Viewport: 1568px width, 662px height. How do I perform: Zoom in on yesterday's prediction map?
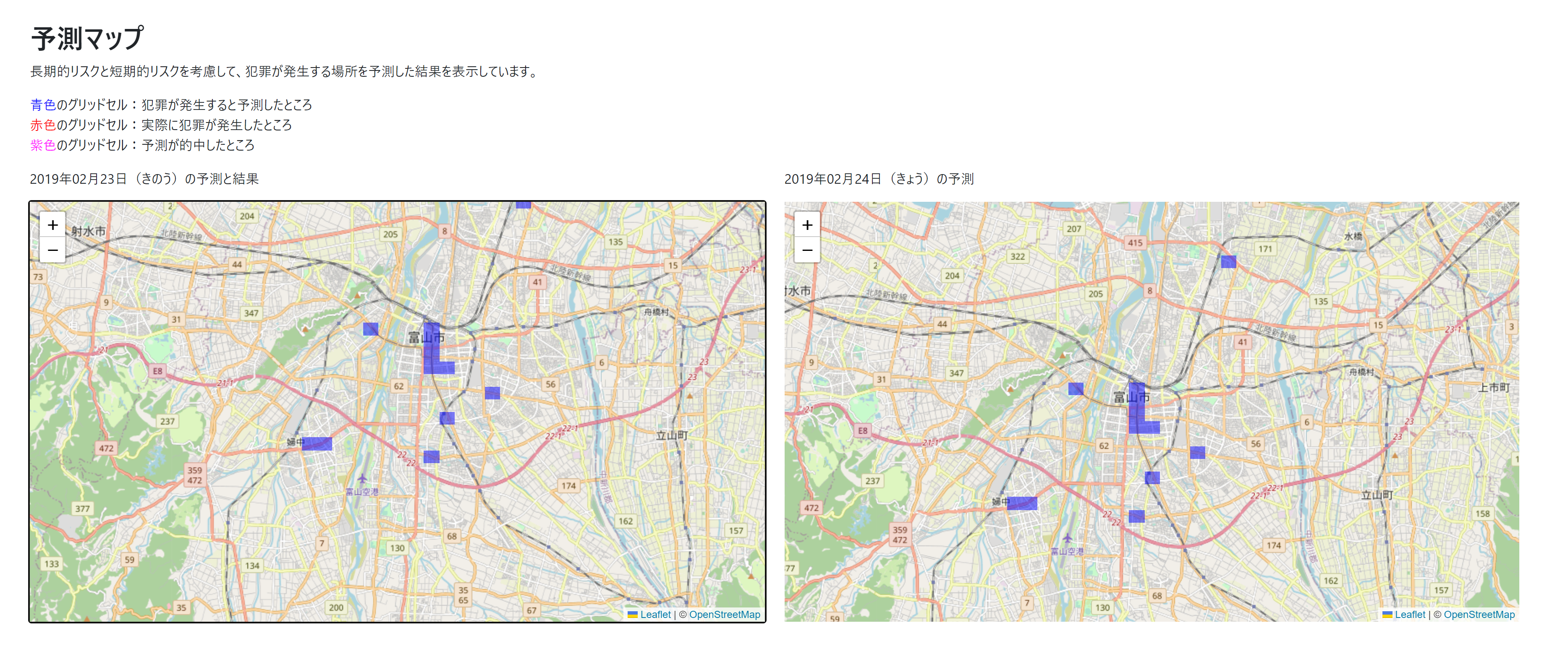pyautogui.click(x=52, y=225)
